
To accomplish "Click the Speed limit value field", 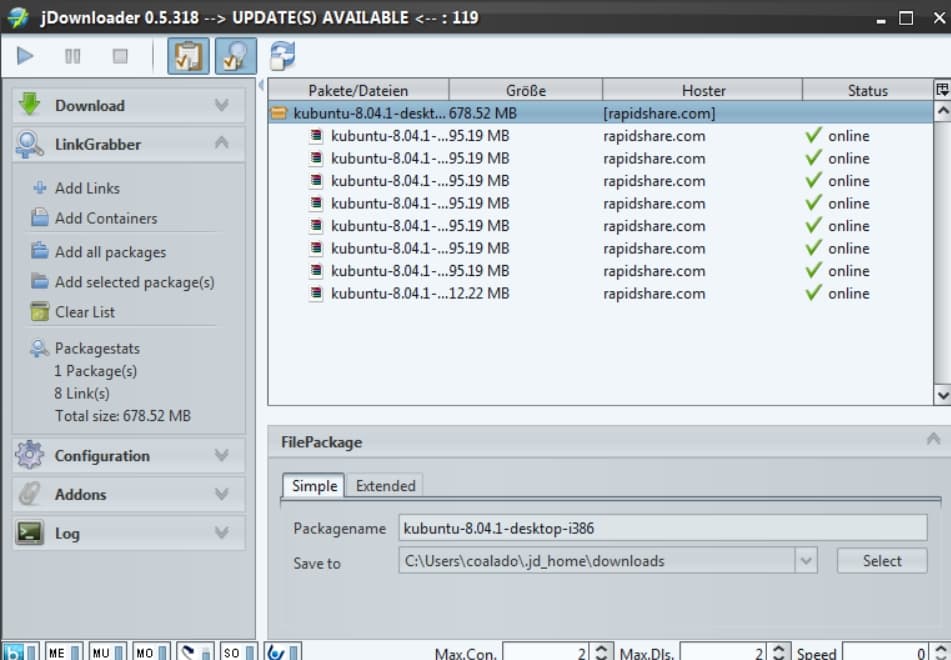I will (885, 652).
